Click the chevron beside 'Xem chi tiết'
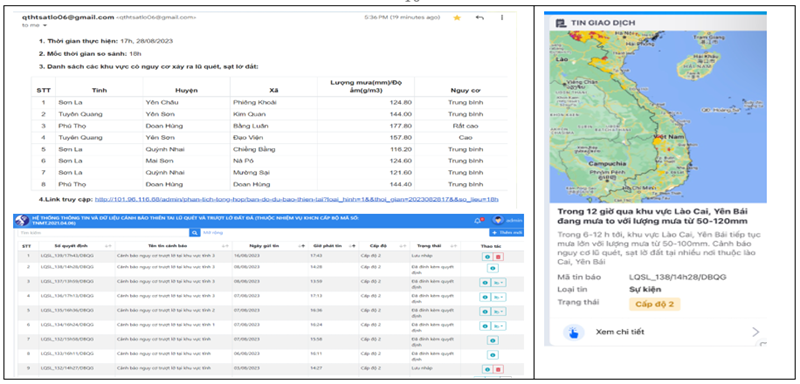Viewport: 800px width, 384px height. tap(756, 332)
